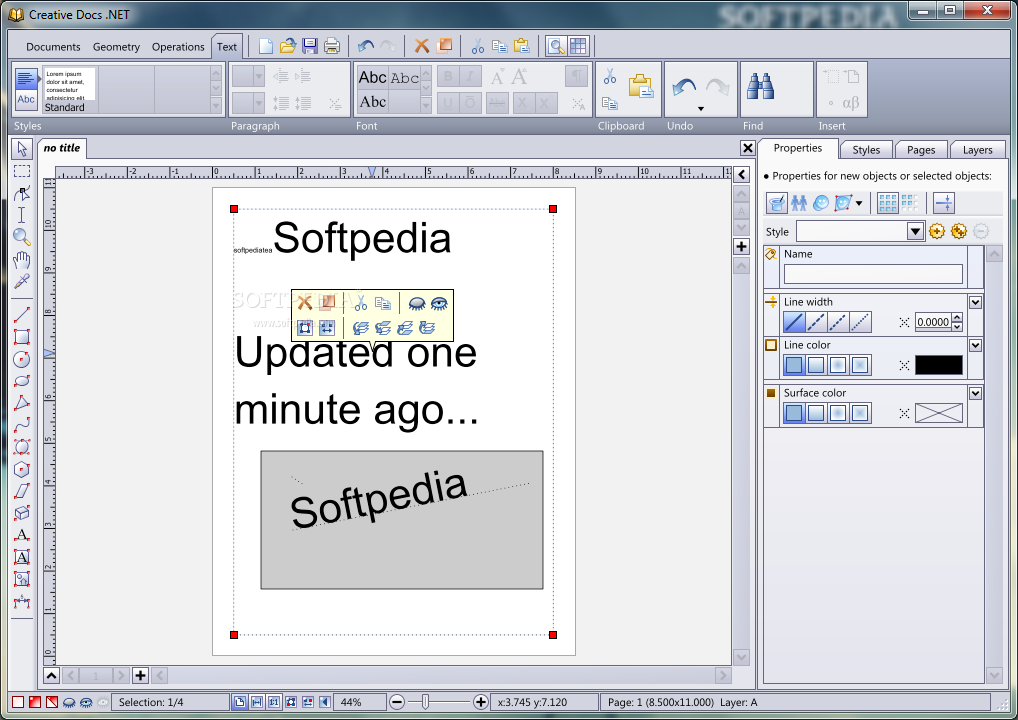Viewport: 1018px width, 720px height.
Task: Paste from ribbon Clipboard group
Action: (x=640, y=86)
